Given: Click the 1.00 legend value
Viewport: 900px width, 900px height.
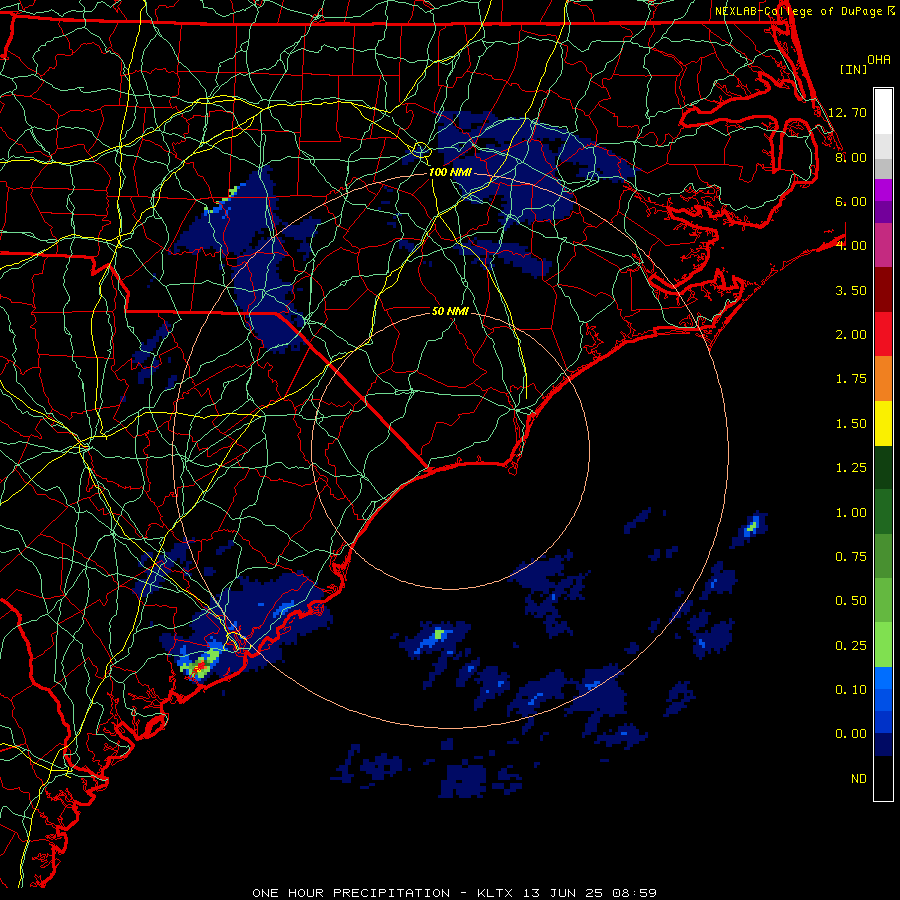Looking at the screenshot, I should tap(851, 513).
